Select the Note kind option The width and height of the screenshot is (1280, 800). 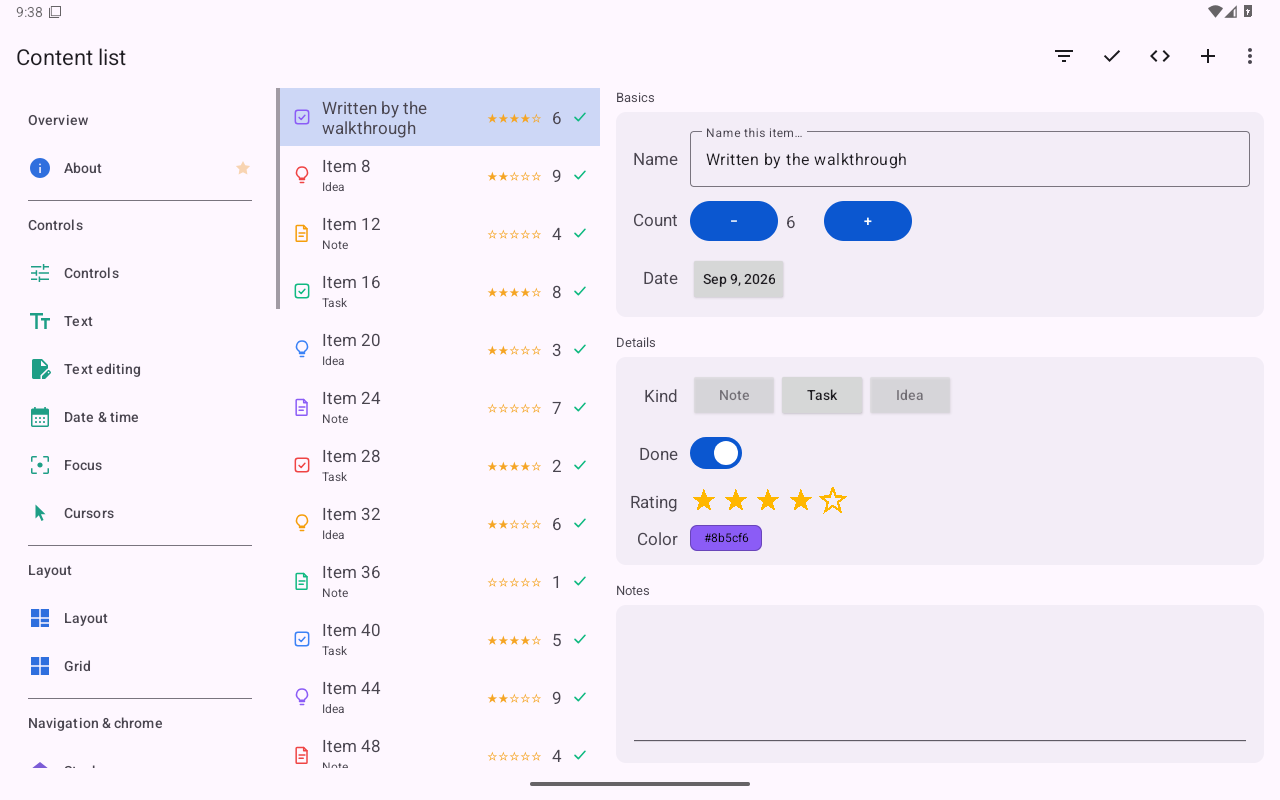point(734,395)
